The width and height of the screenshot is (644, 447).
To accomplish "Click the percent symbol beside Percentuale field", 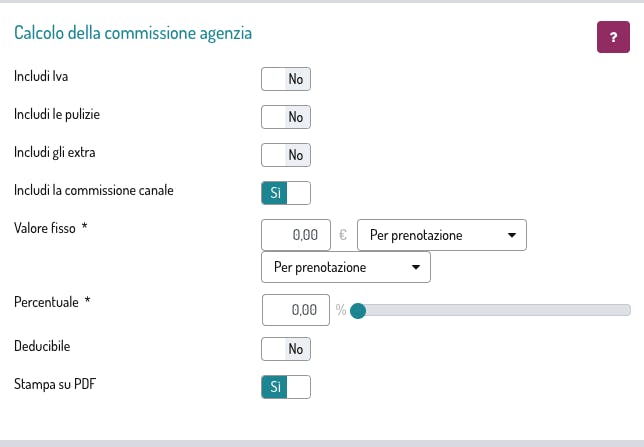I will tap(341, 310).
